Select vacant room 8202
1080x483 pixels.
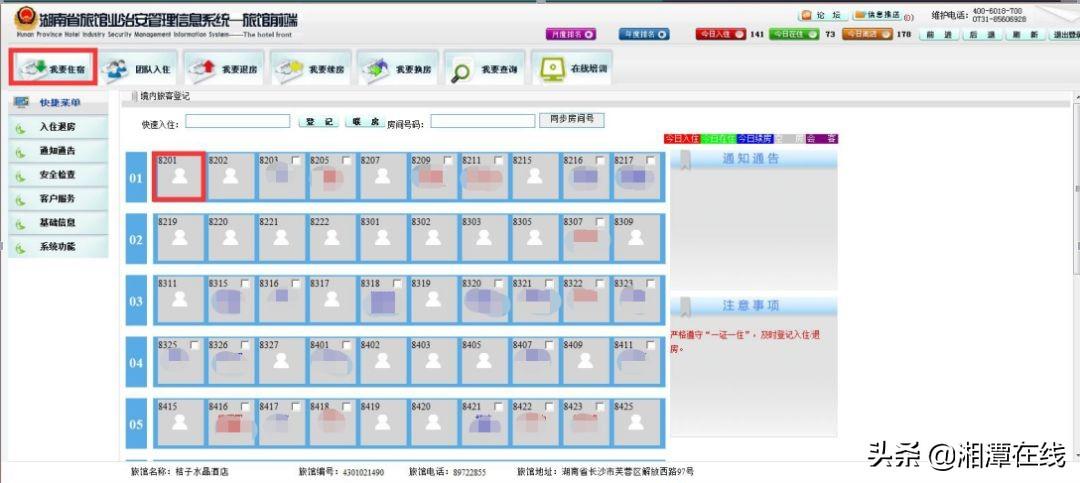pos(230,176)
